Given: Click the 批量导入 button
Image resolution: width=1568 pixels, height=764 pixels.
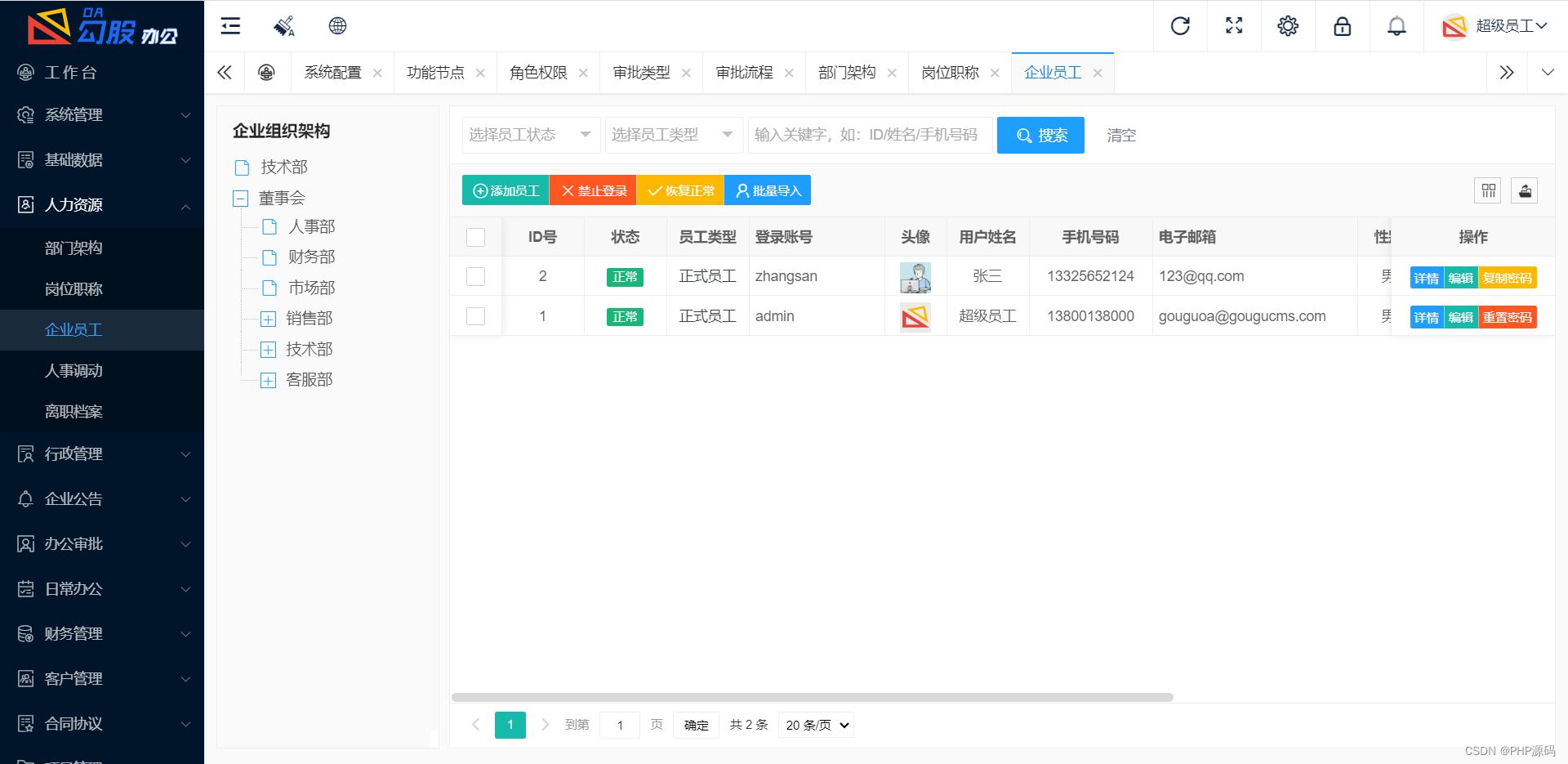Looking at the screenshot, I should tap(768, 190).
